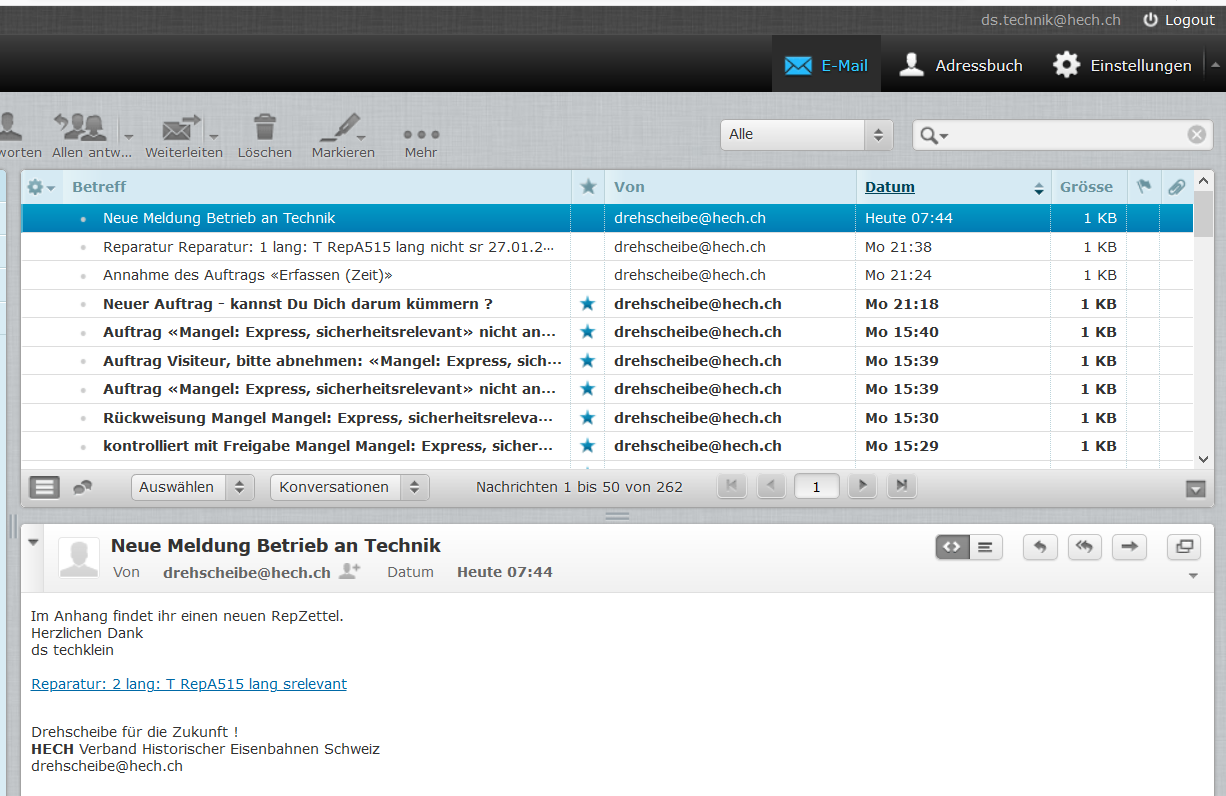Open the 'Alle' filter dropdown
1226x796 pixels.
click(806, 135)
